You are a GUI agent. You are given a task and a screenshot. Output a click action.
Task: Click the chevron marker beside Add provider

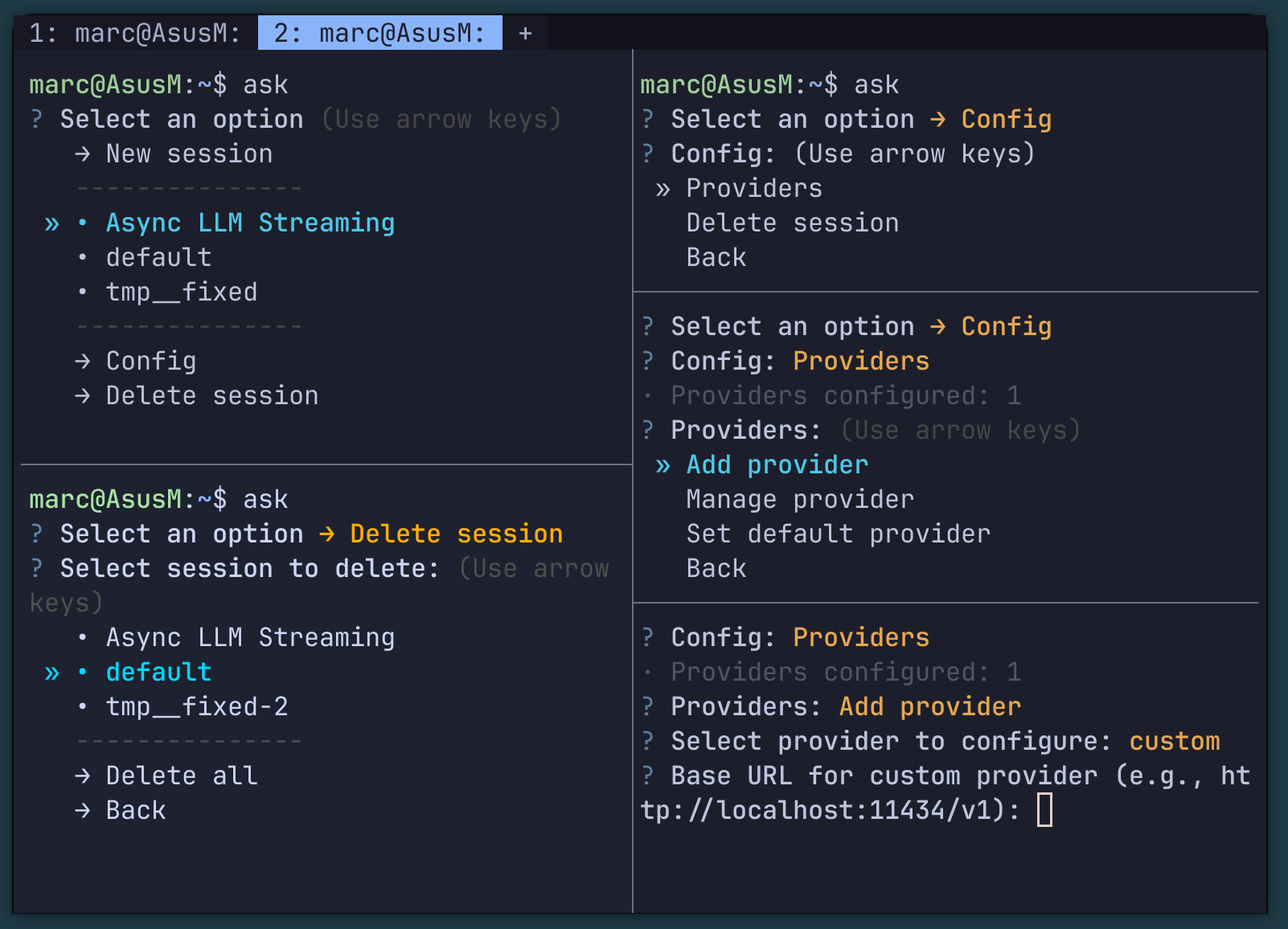[662, 465]
